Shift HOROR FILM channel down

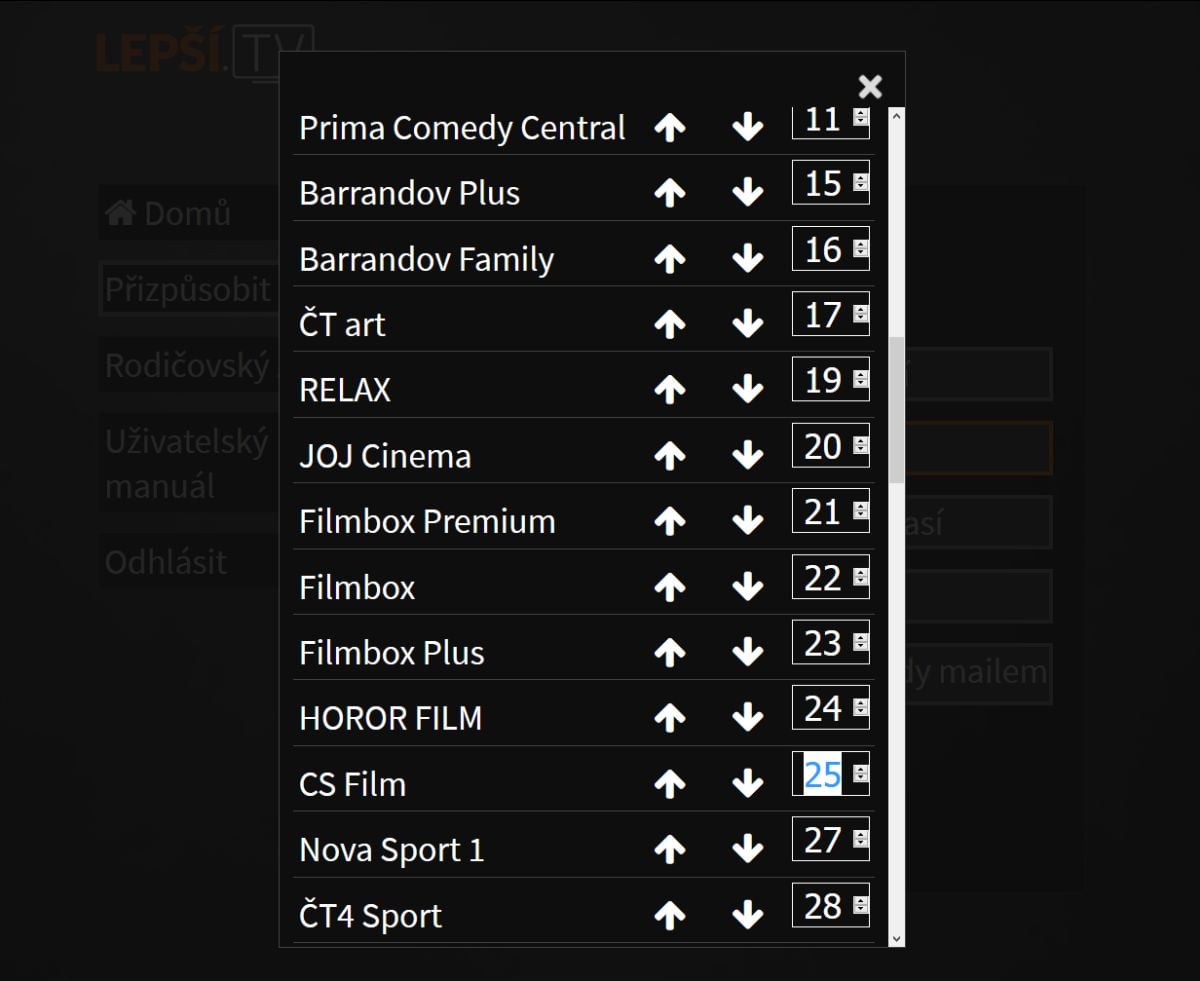(x=747, y=718)
